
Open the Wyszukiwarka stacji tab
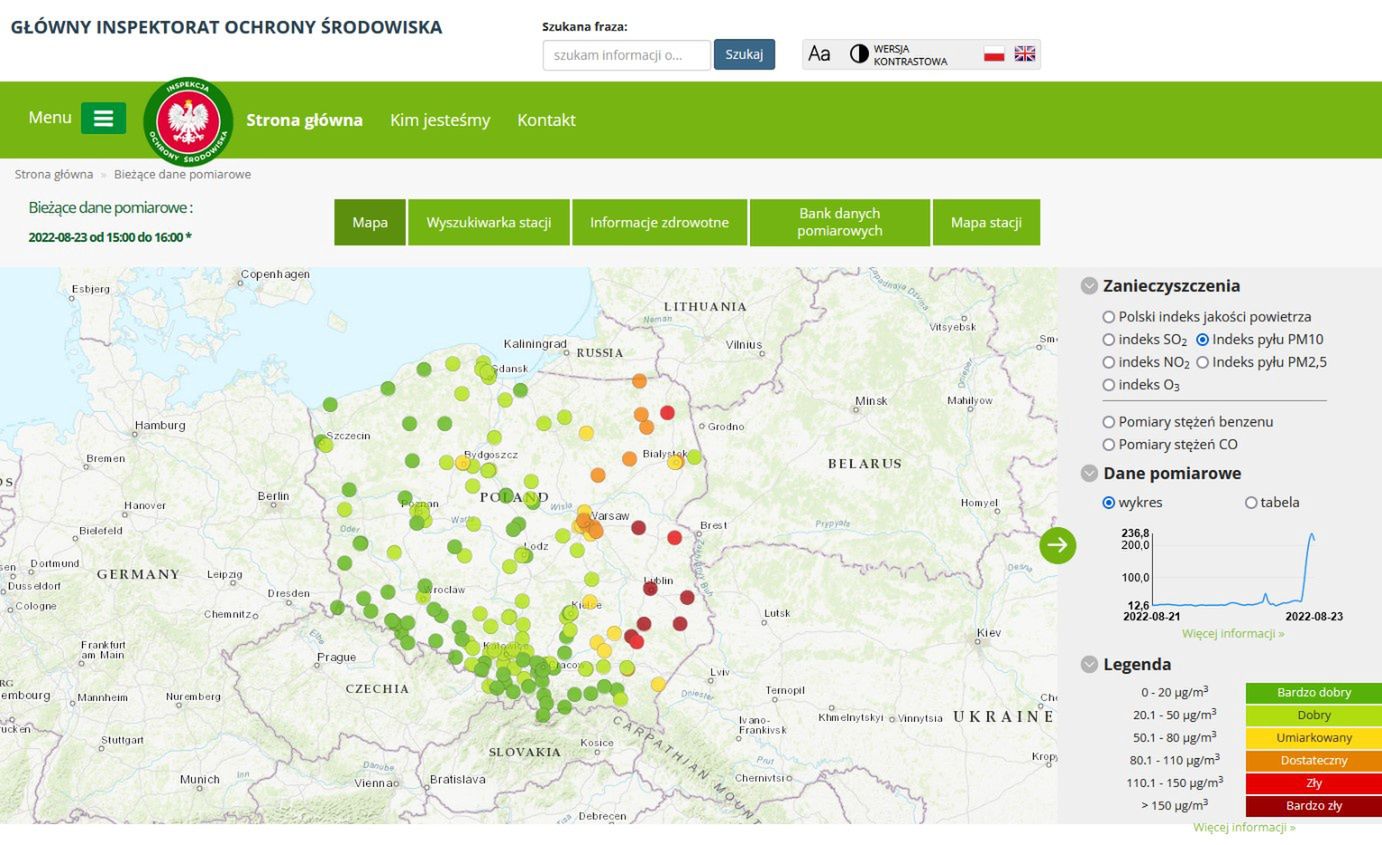tap(489, 222)
